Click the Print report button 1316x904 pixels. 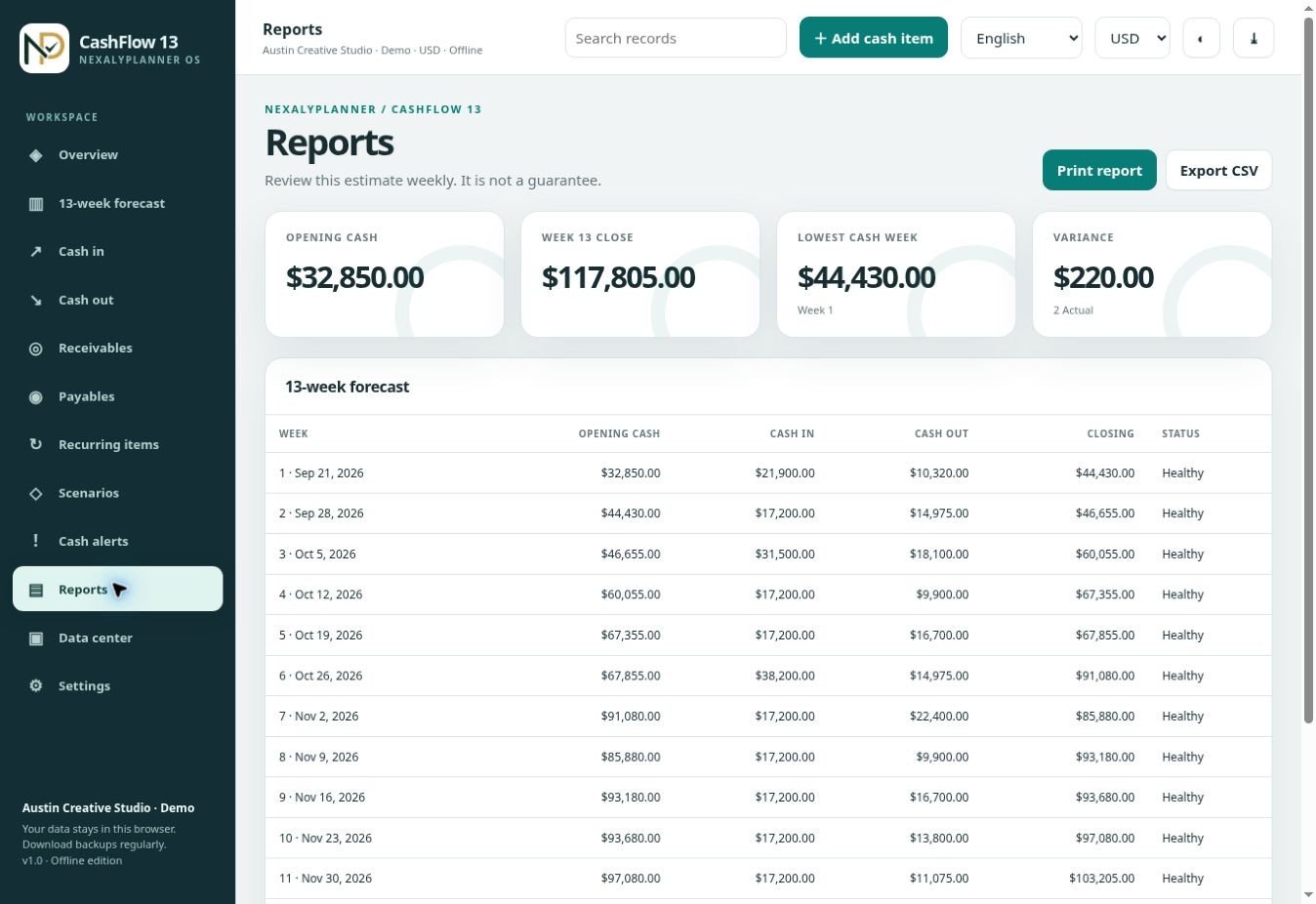1099,171
